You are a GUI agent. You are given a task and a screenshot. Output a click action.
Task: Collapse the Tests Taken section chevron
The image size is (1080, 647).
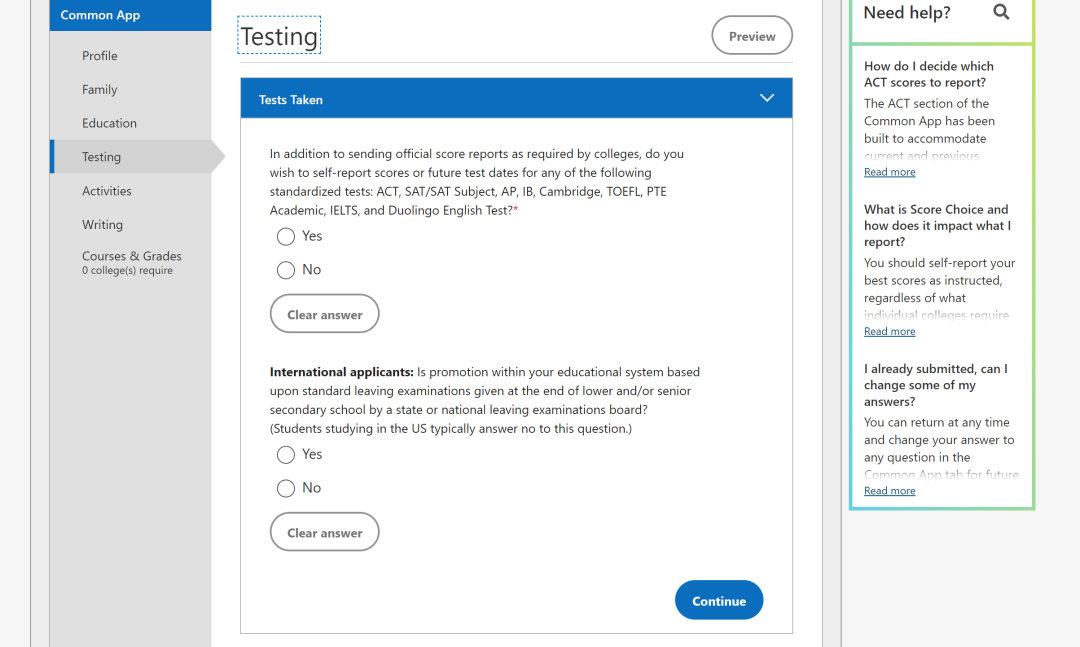point(767,98)
